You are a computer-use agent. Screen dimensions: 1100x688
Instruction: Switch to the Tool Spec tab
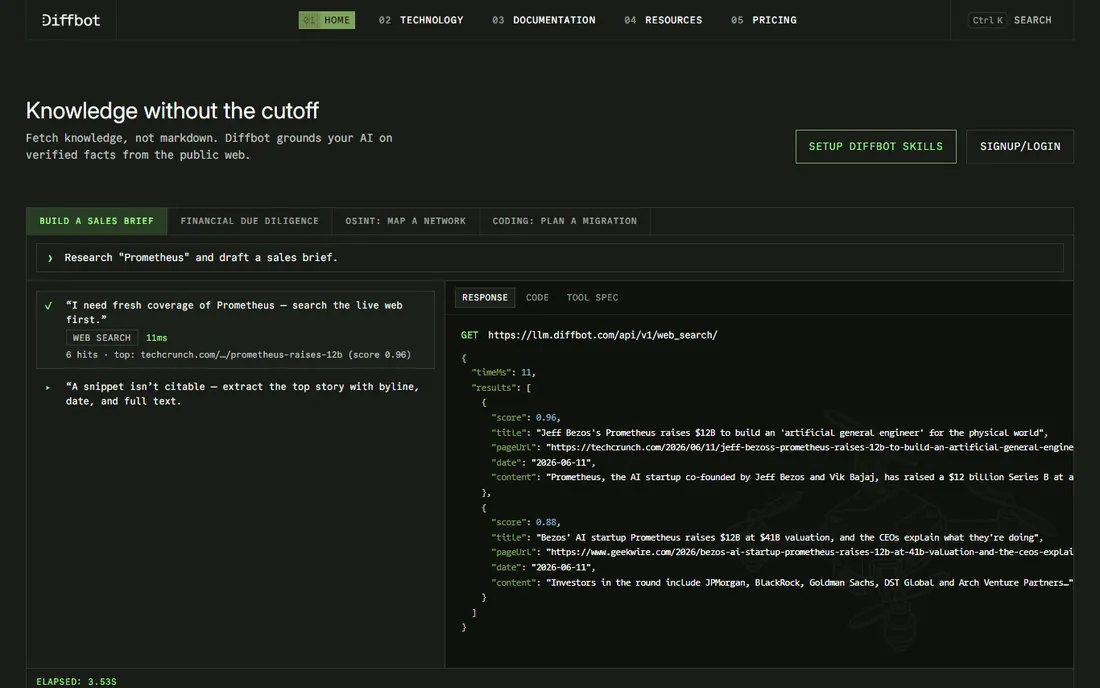point(593,297)
